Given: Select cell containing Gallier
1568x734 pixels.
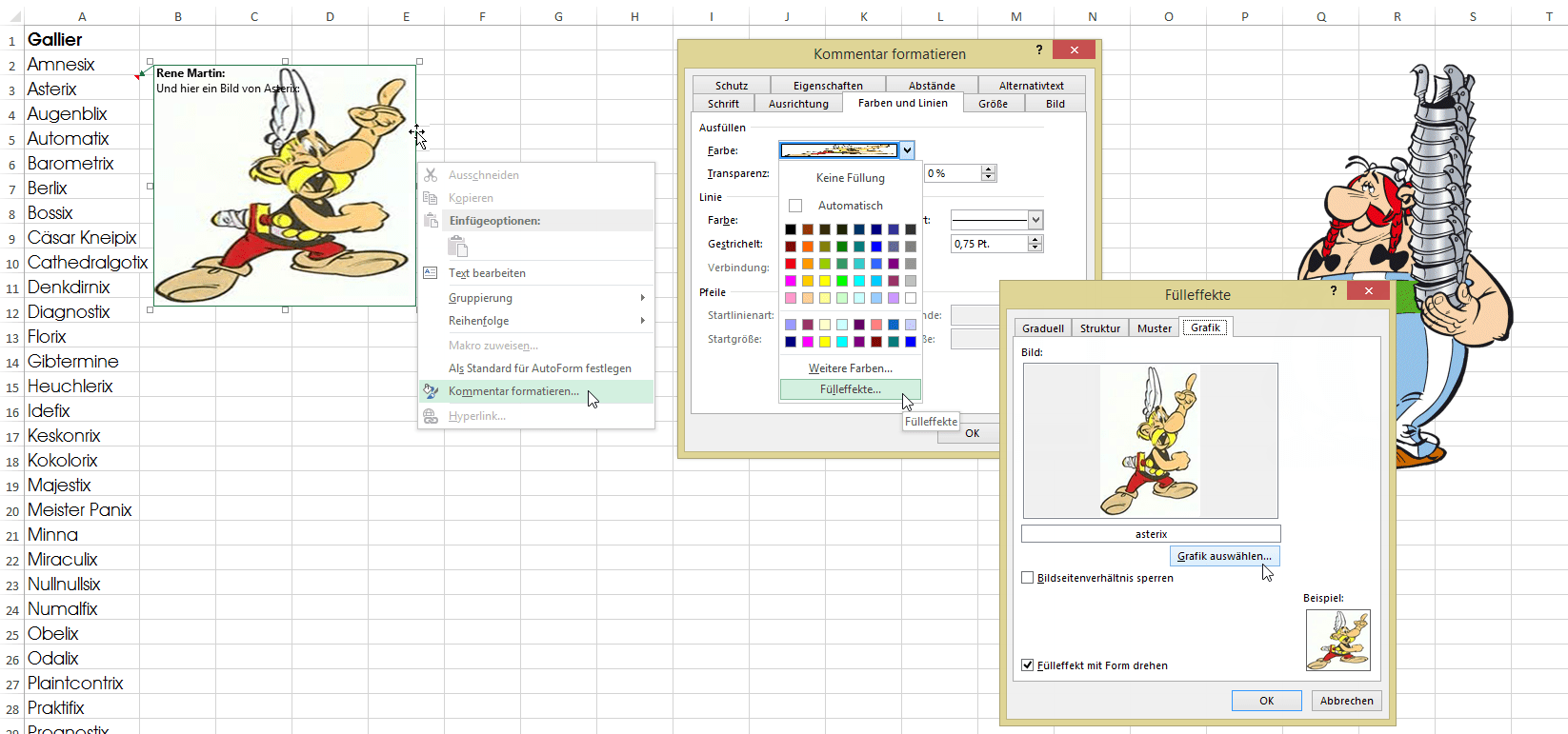Looking at the screenshot, I should click(x=82, y=39).
